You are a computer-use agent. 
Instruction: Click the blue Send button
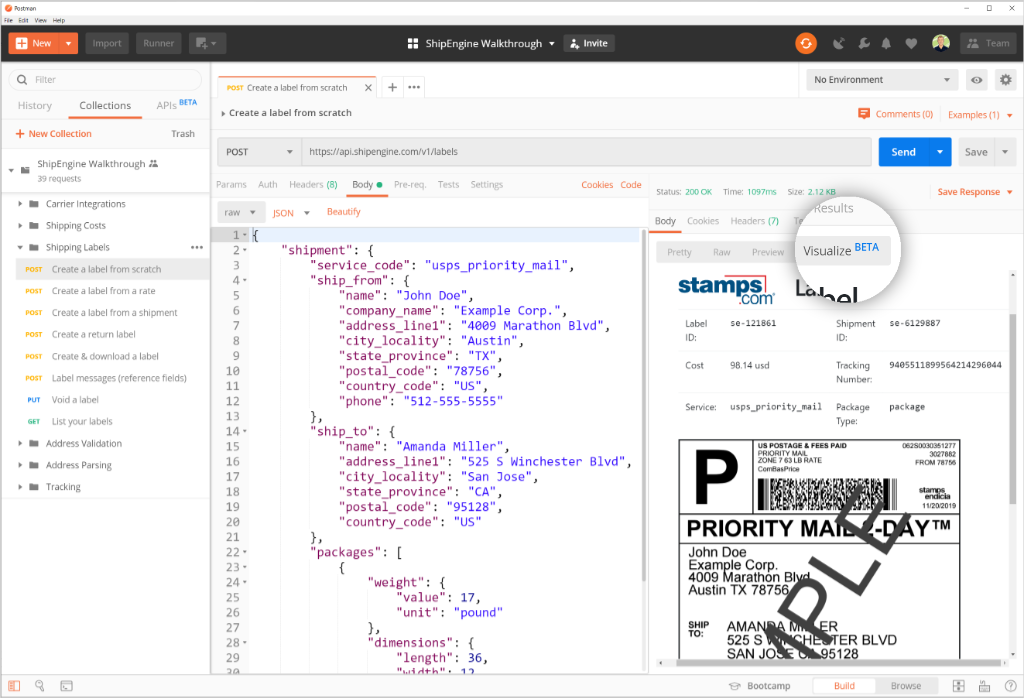(902, 152)
